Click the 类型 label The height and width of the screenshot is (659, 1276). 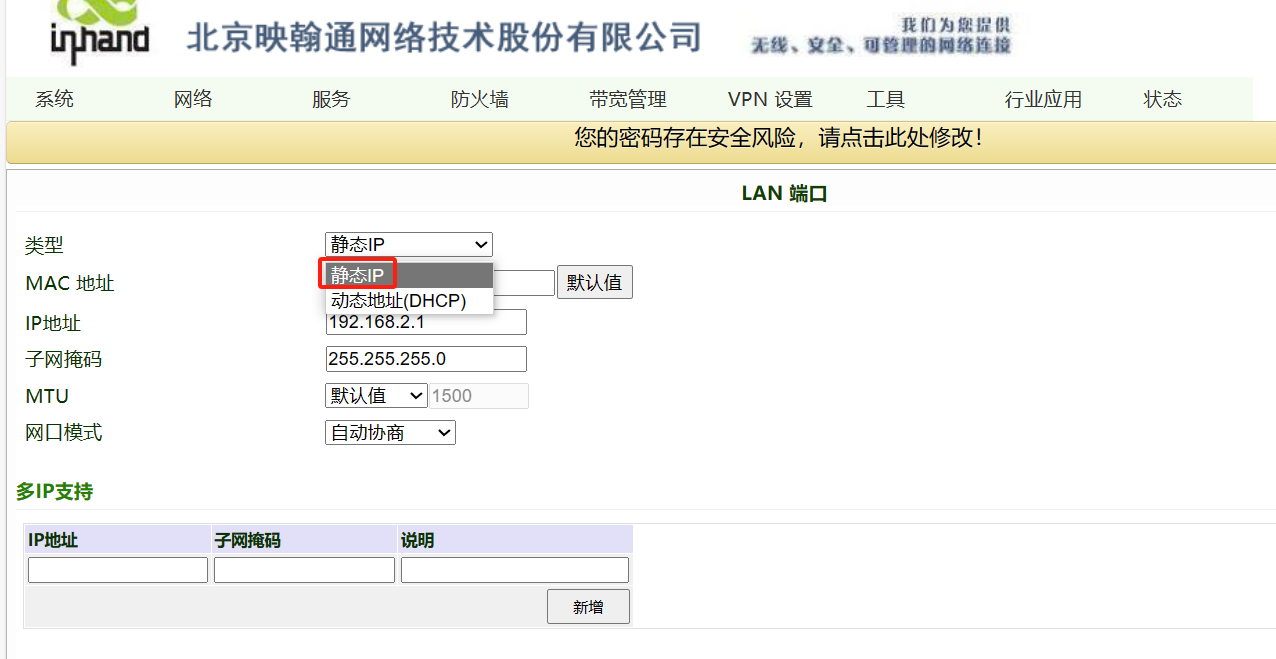(44, 245)
